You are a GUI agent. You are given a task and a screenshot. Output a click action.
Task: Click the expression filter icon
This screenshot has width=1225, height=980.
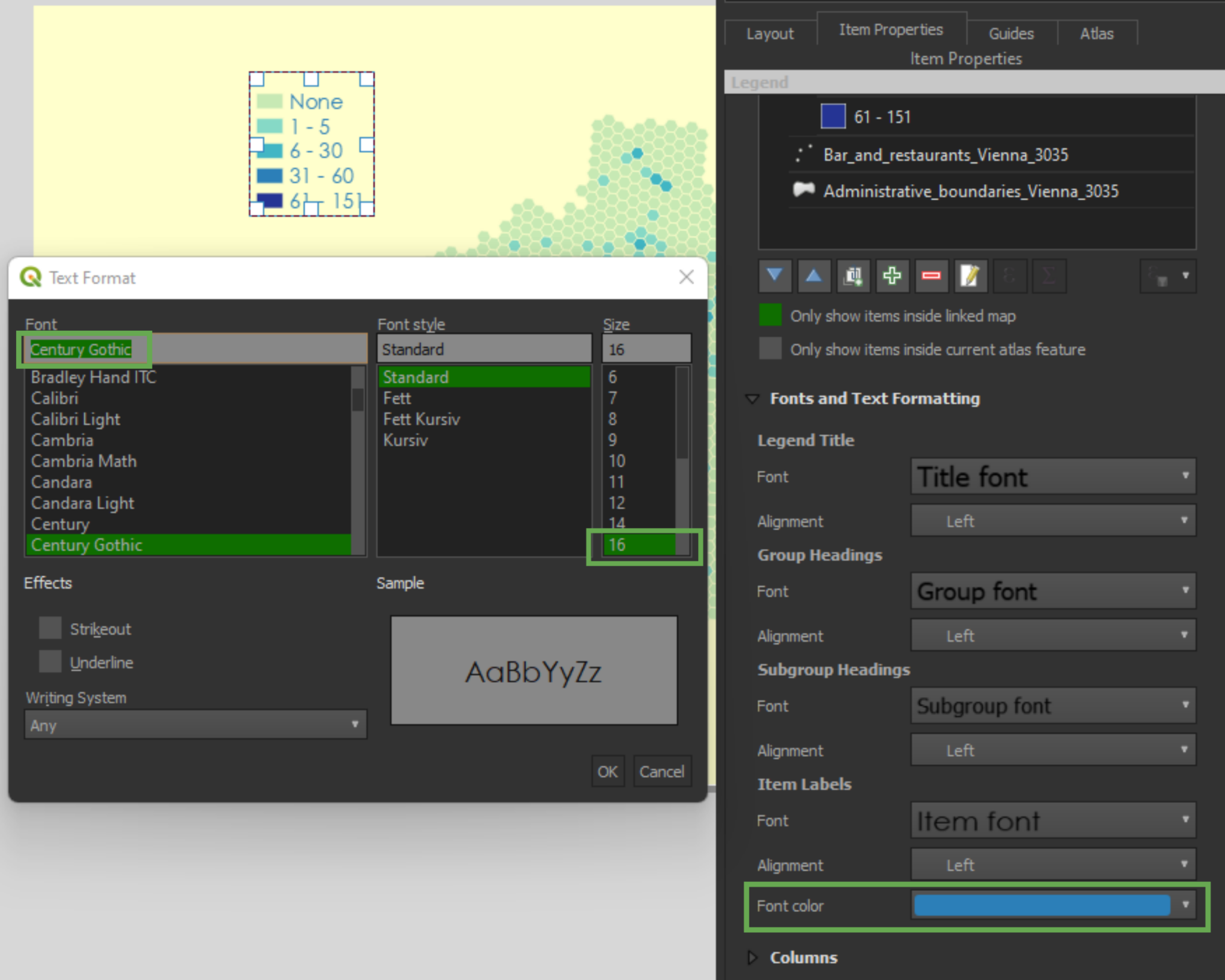(1009, 276)
